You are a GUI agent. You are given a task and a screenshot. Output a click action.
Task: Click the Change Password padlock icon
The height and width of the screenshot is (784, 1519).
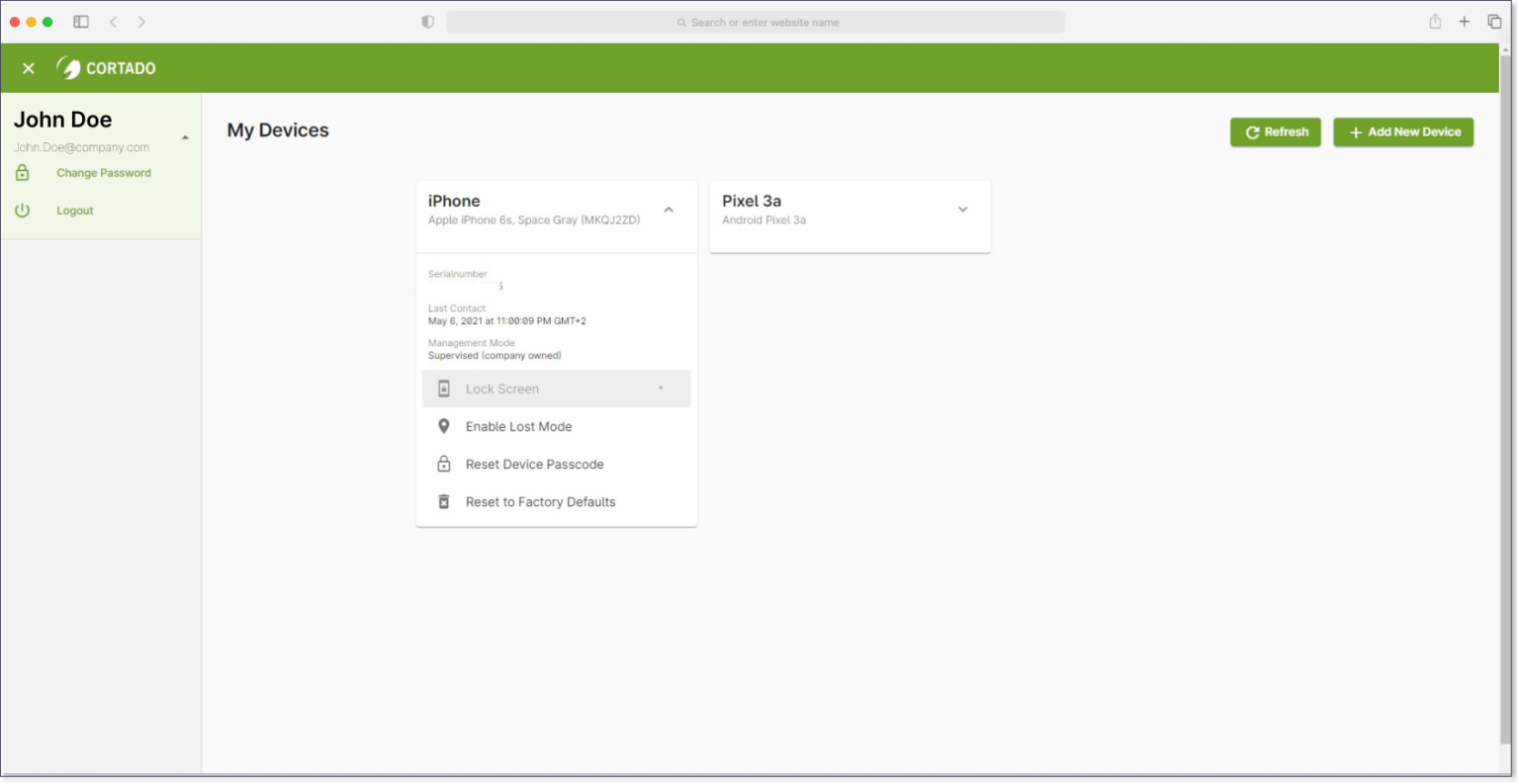23,173
